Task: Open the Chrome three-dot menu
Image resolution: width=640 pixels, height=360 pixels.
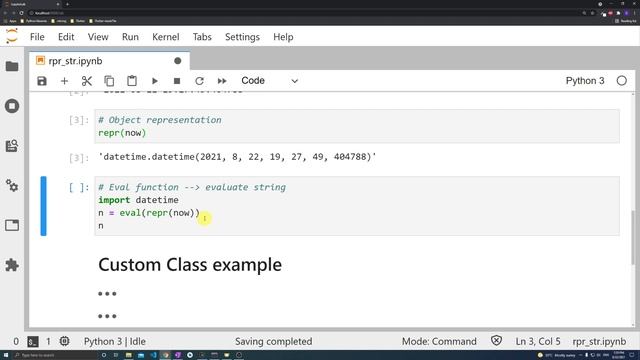Action: point(634,13)
